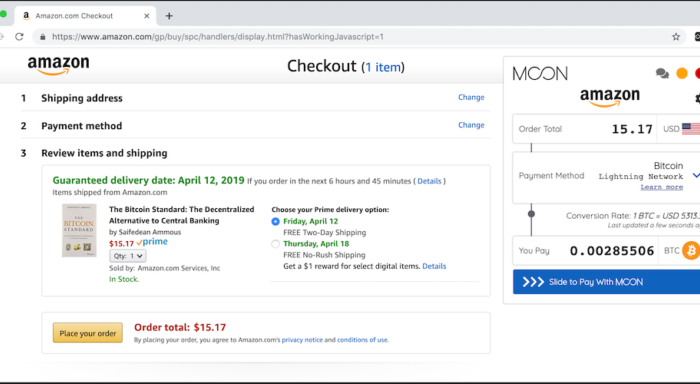
Task: Open a new browser tab
Action: tap(169, 16)
